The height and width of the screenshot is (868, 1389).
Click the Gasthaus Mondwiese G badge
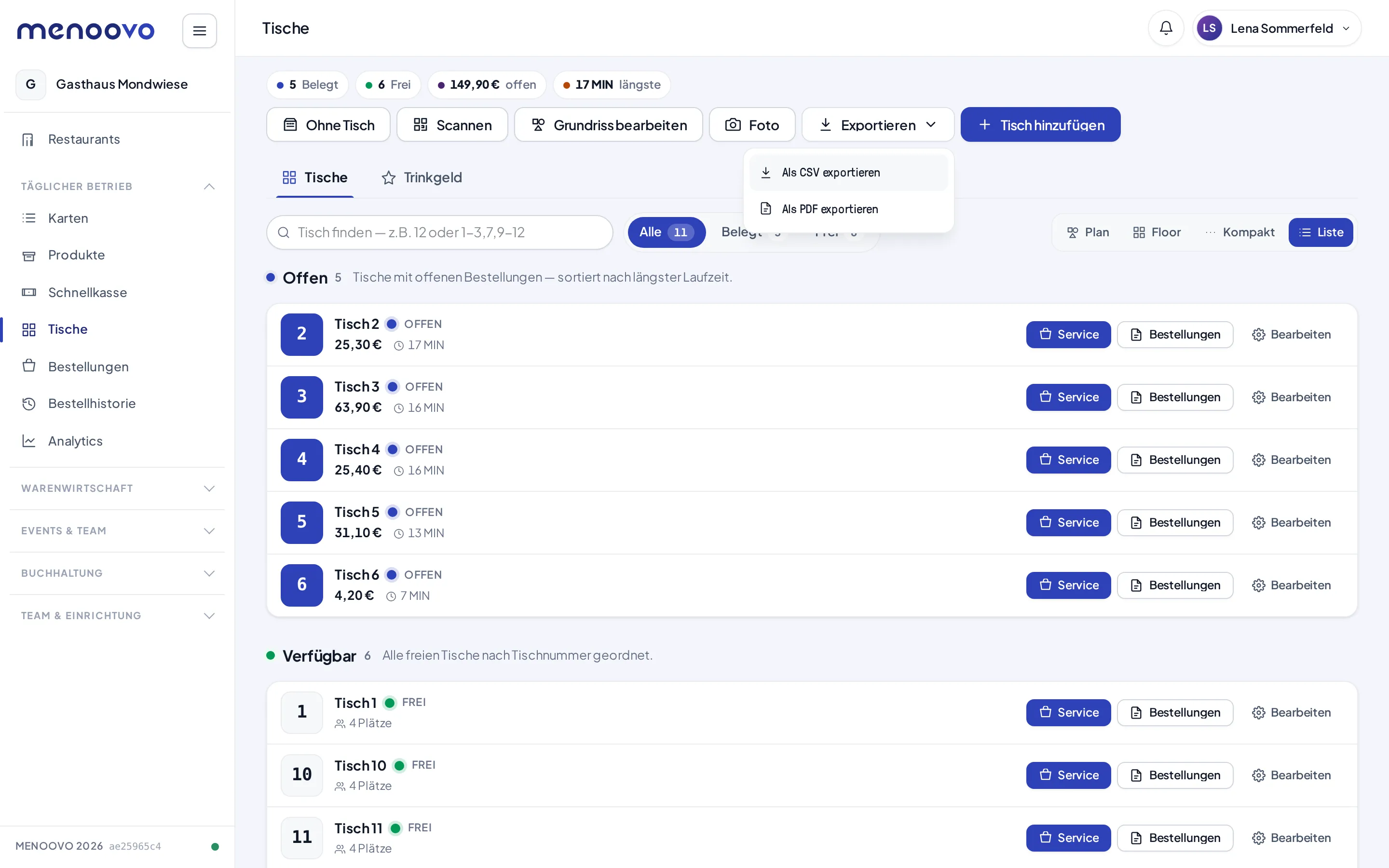coord(31,84)
